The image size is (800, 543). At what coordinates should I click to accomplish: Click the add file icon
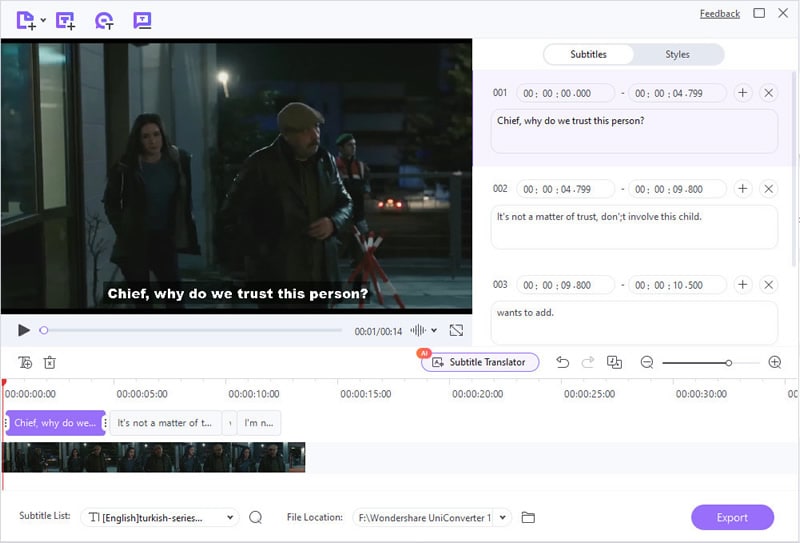tap(26, 20)
